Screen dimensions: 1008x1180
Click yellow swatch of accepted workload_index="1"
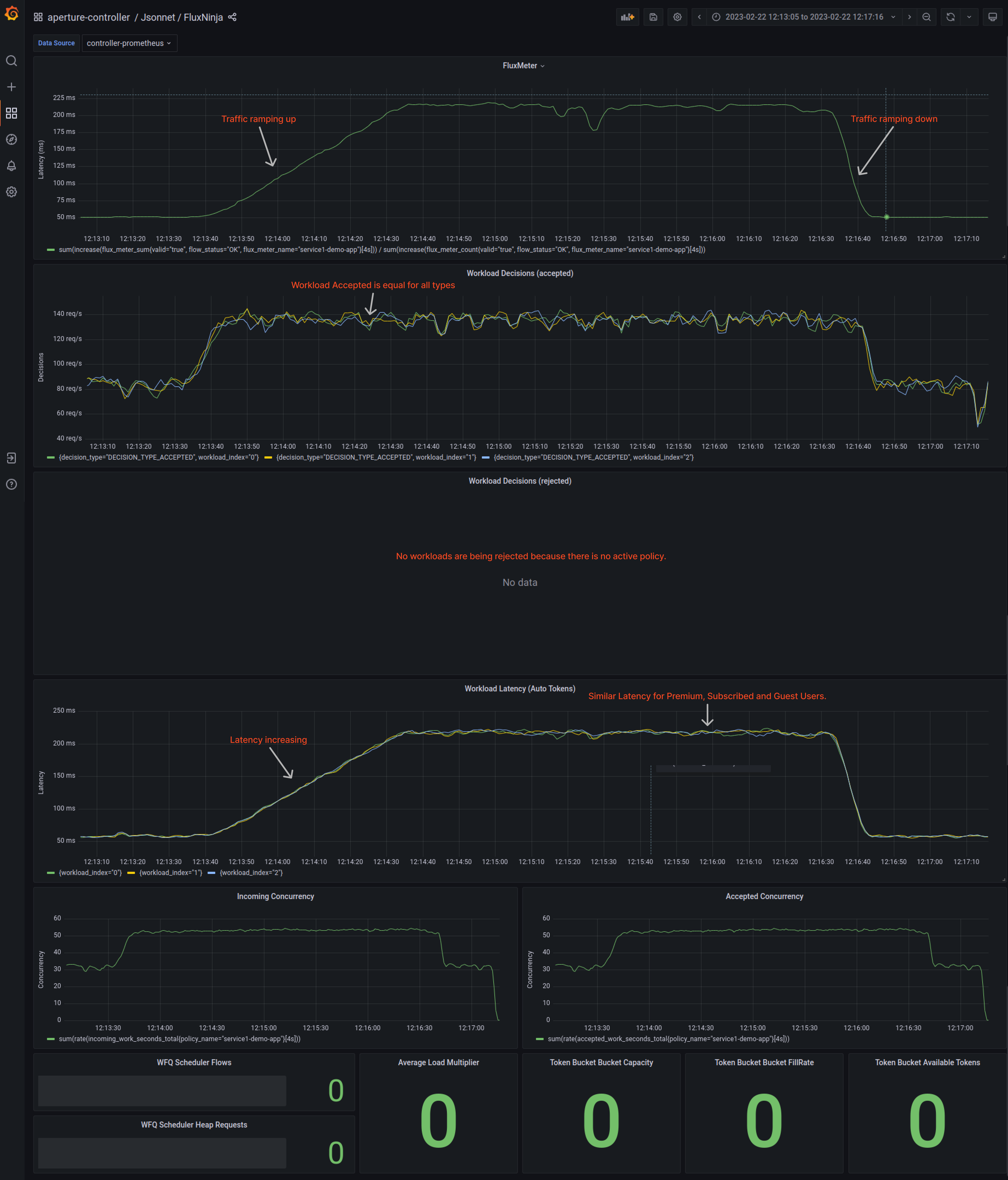point(268,458)
